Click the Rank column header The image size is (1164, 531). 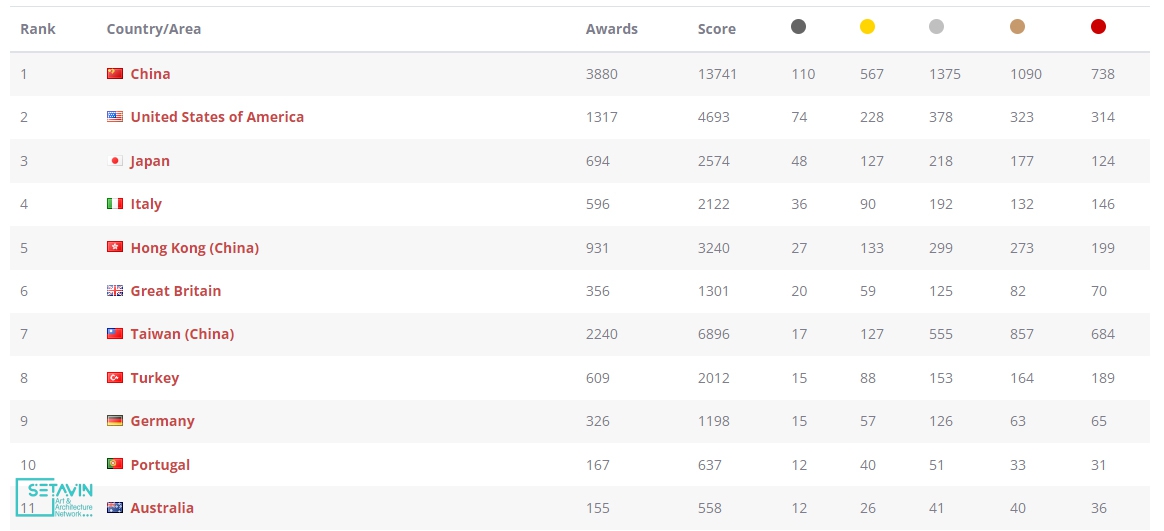point(38,29)
